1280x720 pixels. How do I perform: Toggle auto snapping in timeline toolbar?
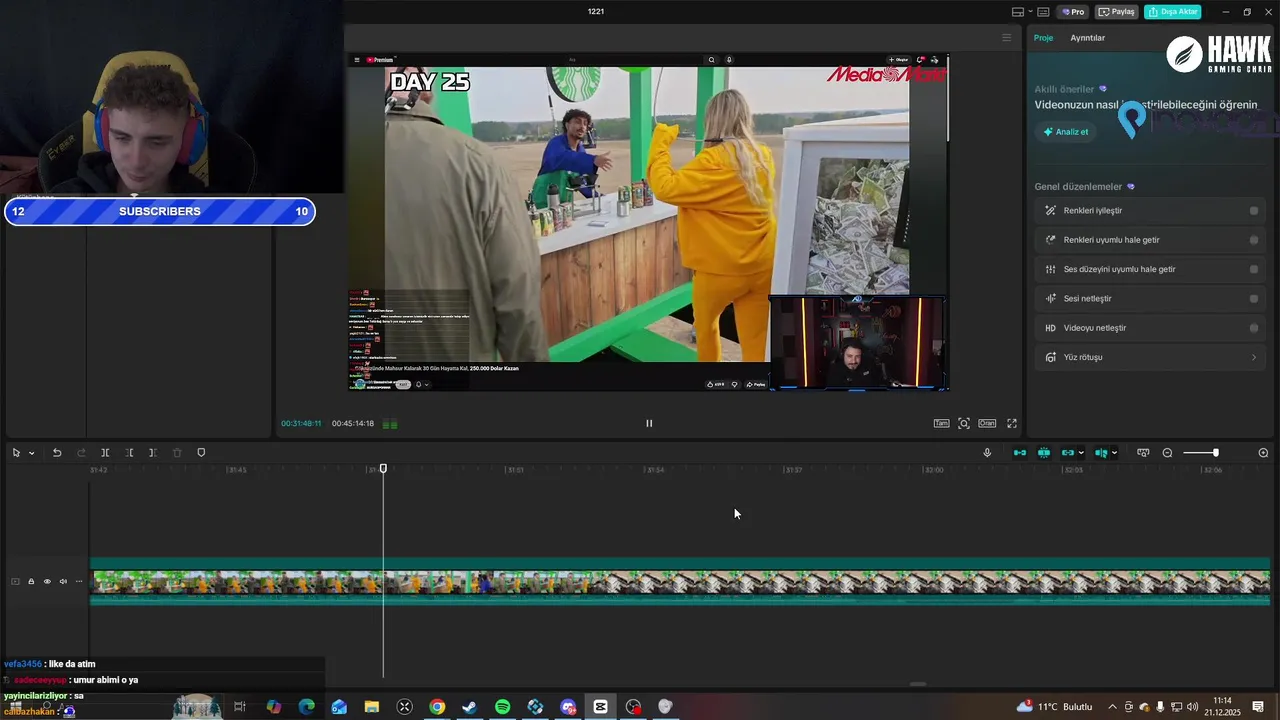[x=1044, y=453]
